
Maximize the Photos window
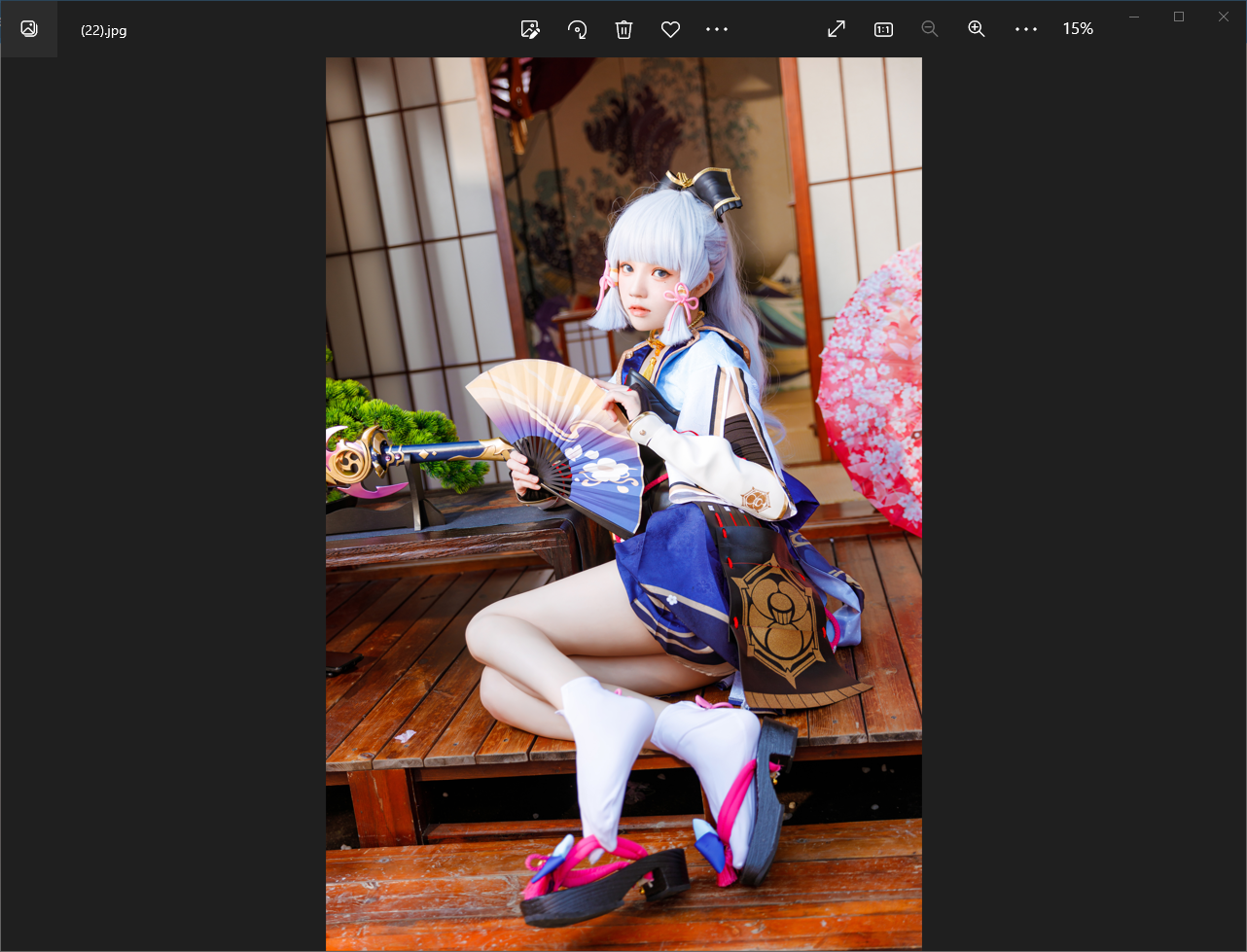pos(1179,17)
